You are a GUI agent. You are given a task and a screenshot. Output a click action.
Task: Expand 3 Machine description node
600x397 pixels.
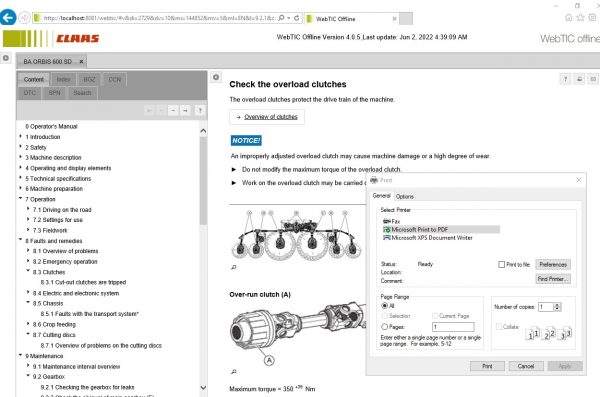point(21,157)
